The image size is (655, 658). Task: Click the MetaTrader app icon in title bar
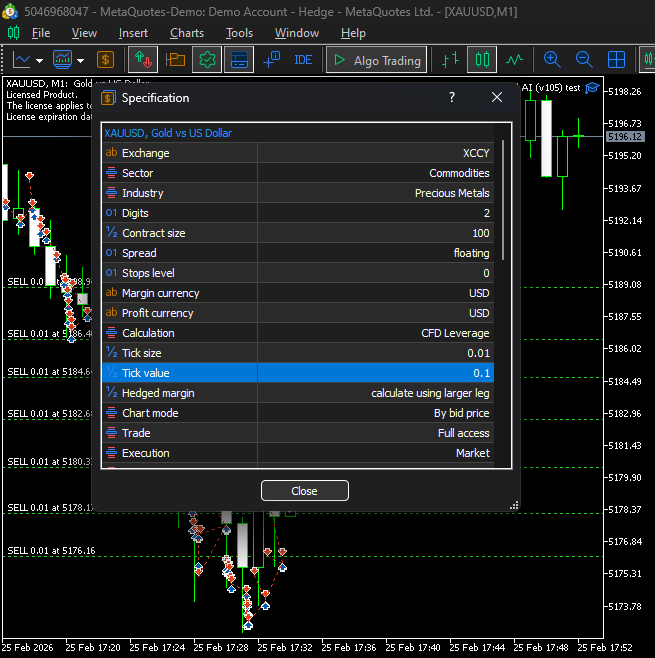click(10, 11)
